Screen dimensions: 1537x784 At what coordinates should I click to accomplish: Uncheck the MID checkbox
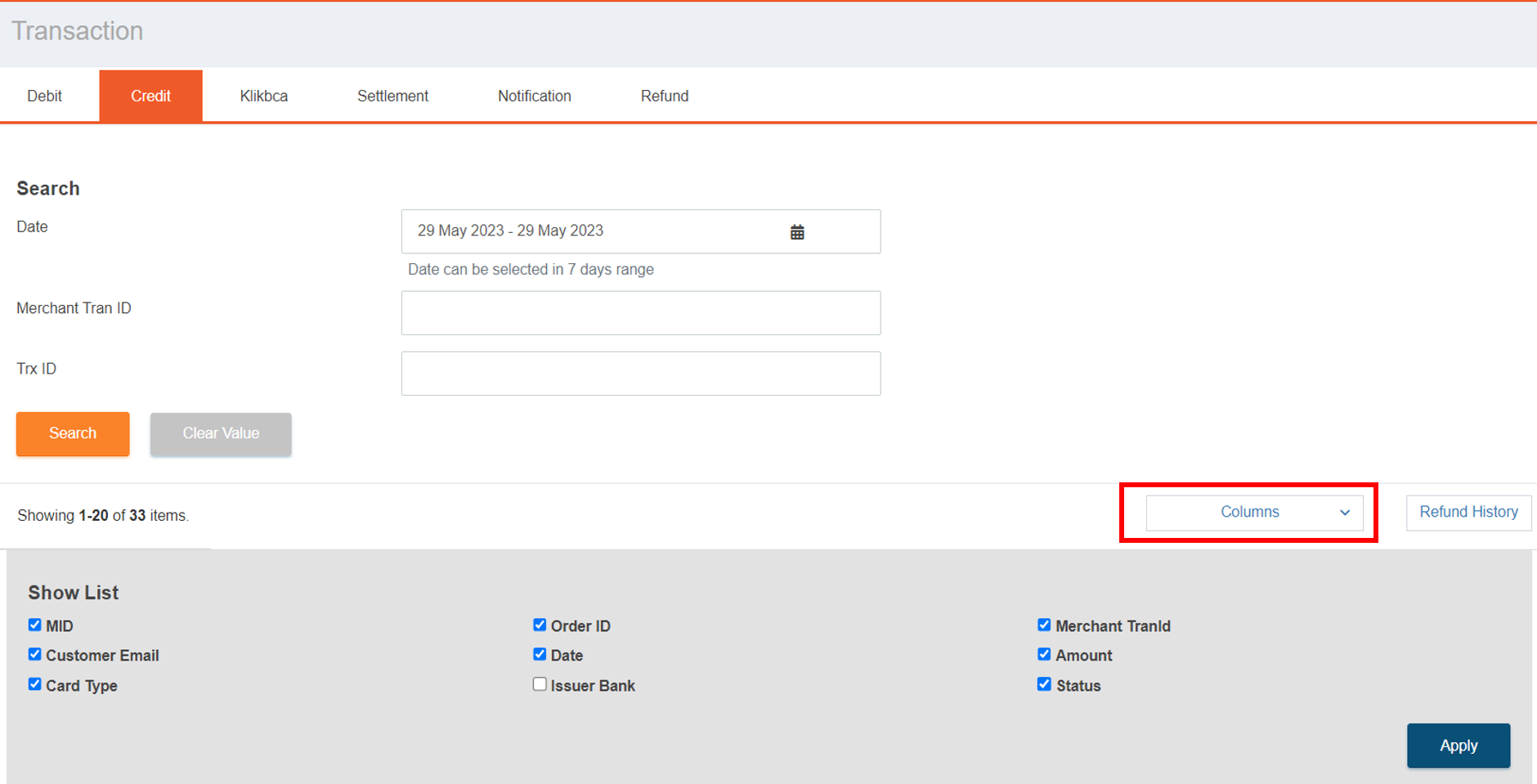point(34,625)
